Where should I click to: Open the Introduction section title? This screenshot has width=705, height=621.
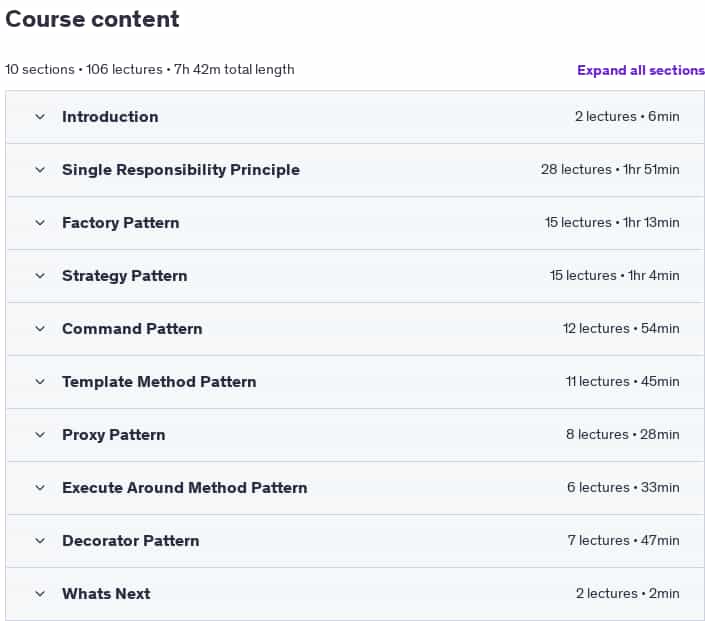click(110, 117)
